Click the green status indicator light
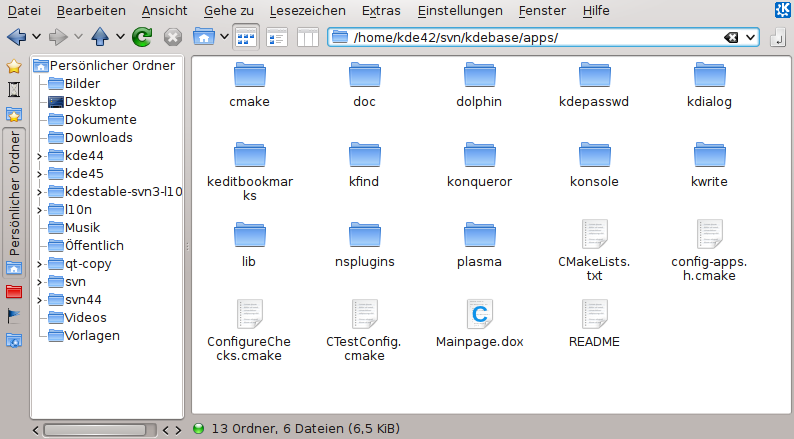The height and width of the screenshot is (439, 794). 198,429
